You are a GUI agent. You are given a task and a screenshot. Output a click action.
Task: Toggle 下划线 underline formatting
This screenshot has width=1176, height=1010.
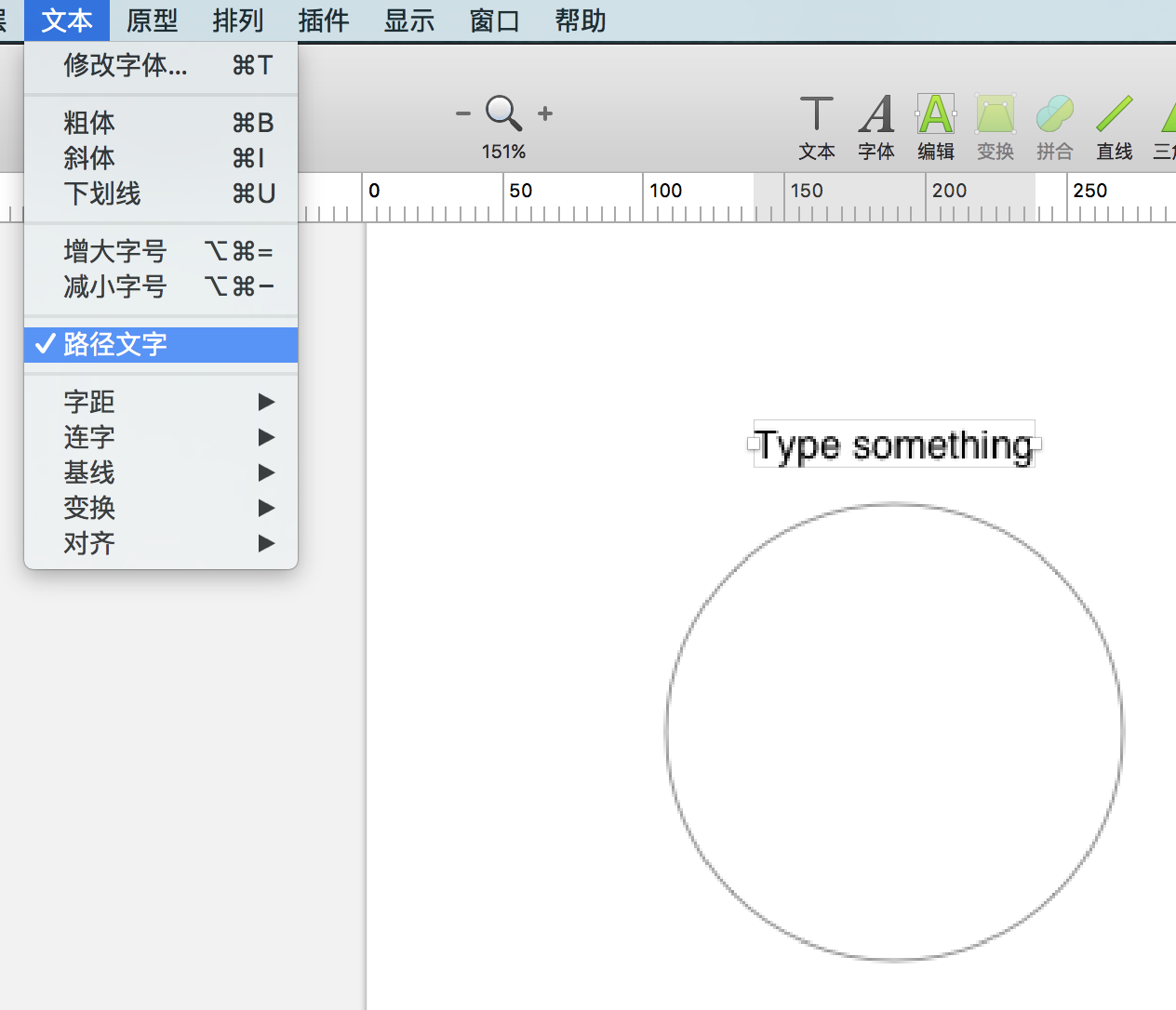102,193
